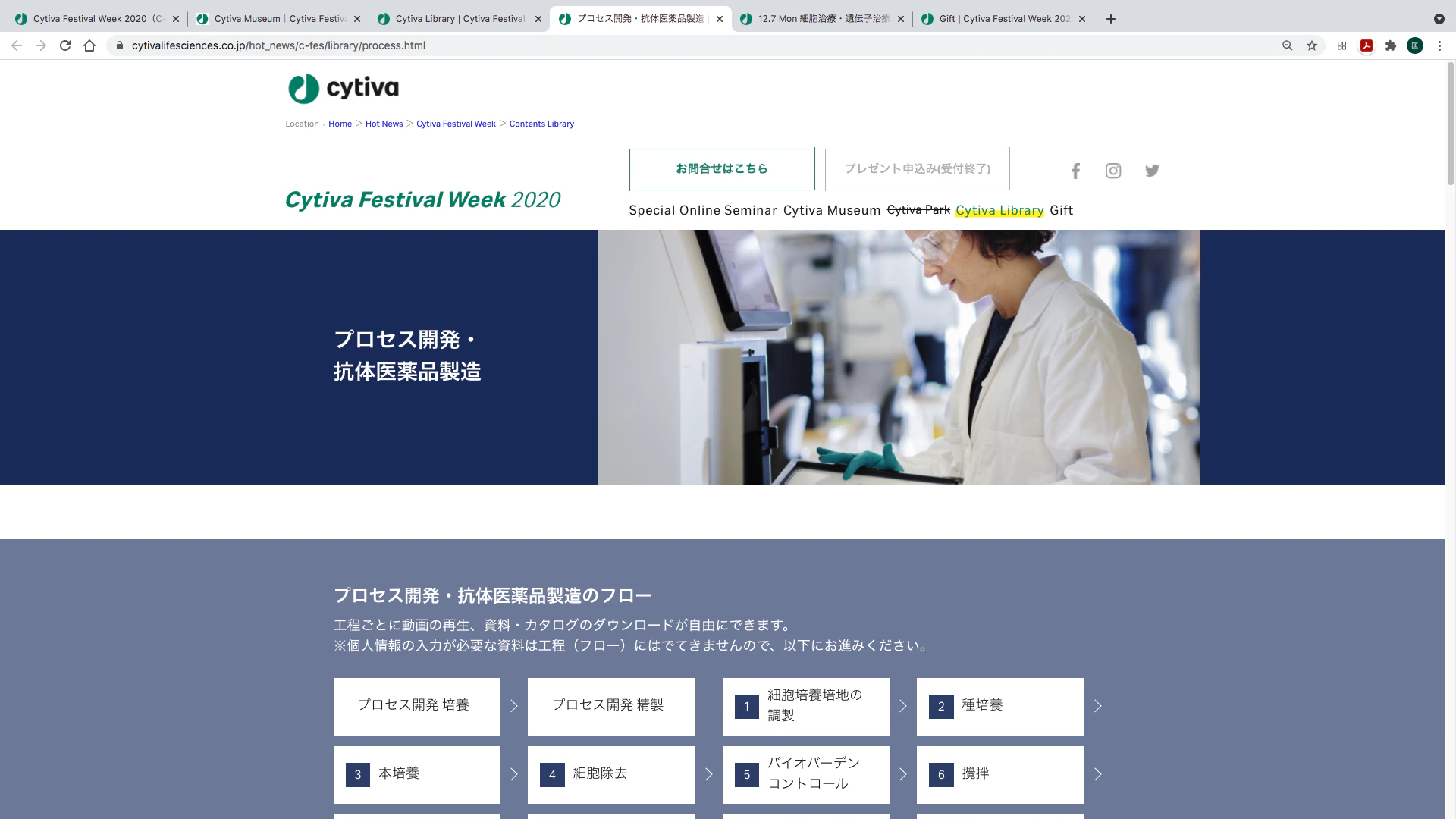
Task: Open Cytiva Museum in the page nav
Action: (x=832, y=210)
